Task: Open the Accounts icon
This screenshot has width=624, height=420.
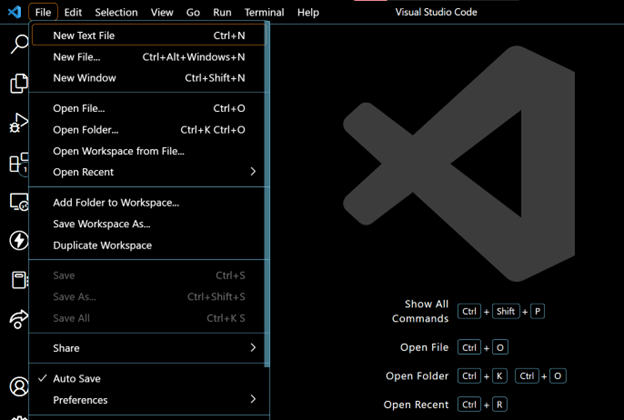Action: [x=19, y=386]
